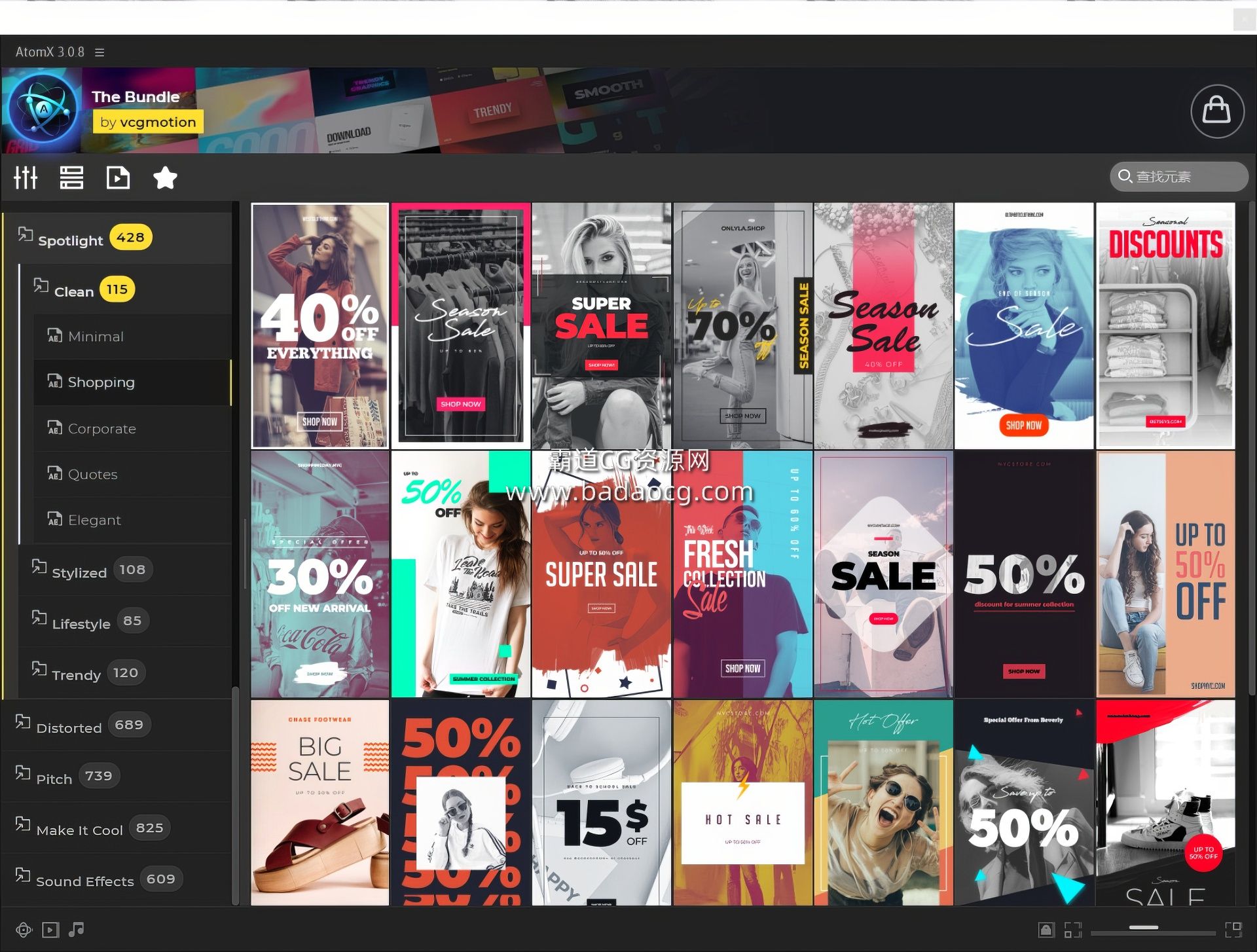Select the Super Sale blonde model template

coord(602,326)
